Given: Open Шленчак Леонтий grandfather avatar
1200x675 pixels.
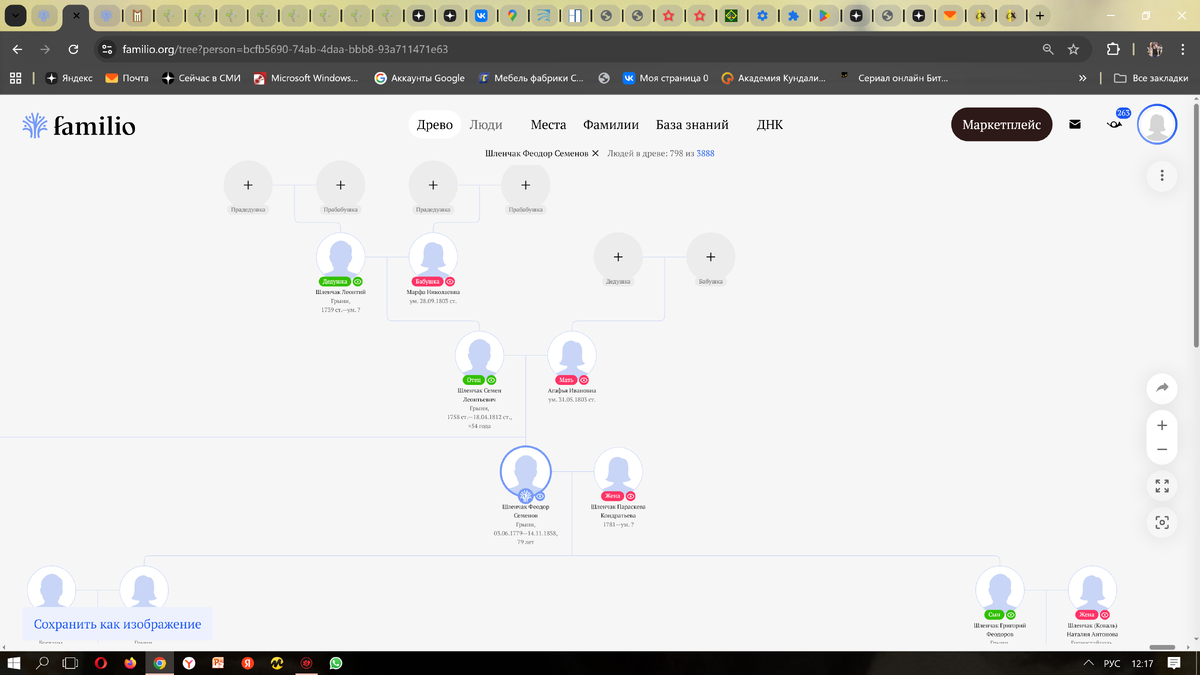Looking at the screenshot, I should [341, 257].
